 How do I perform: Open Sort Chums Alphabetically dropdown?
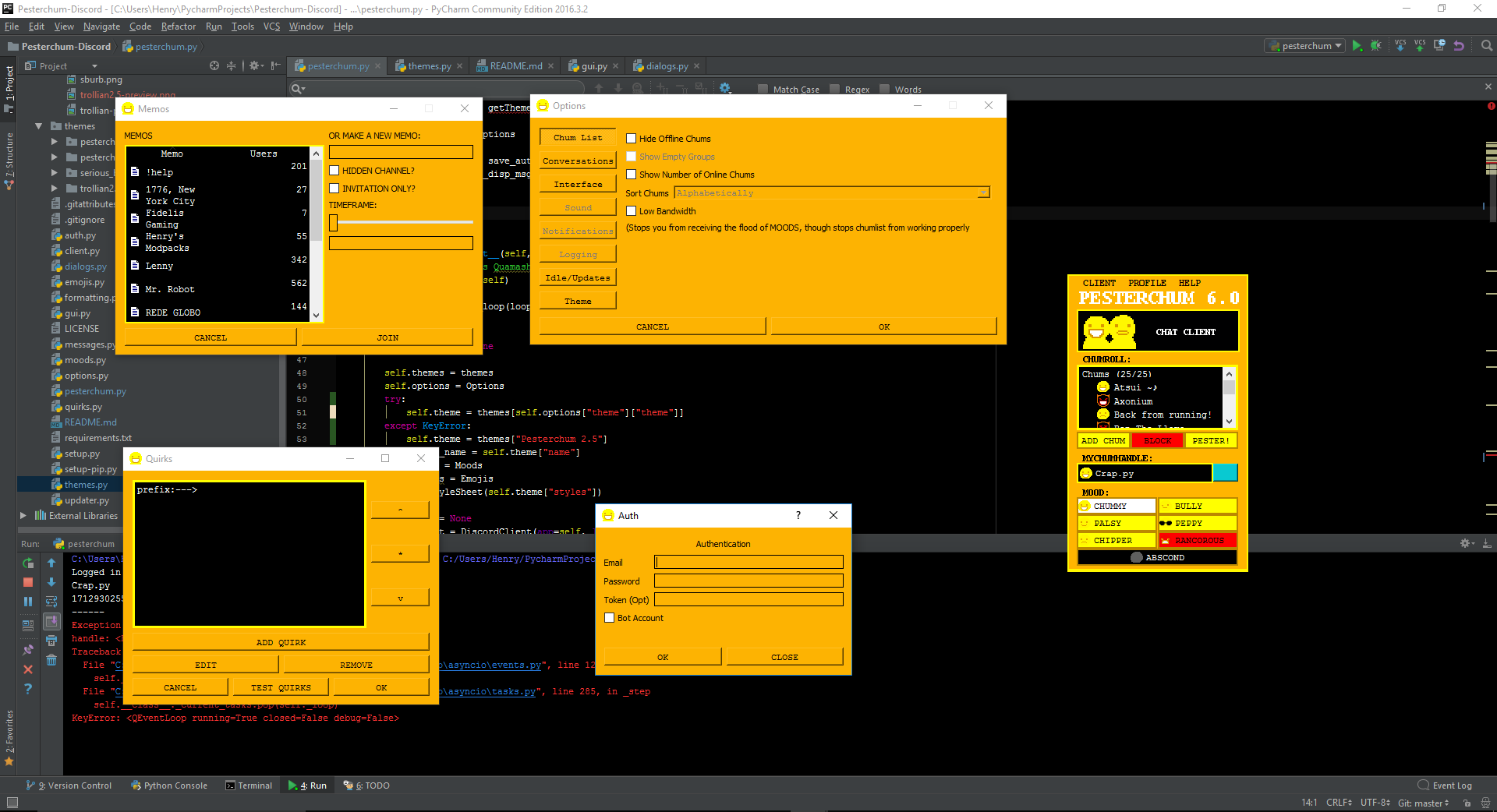click(832, 192)
